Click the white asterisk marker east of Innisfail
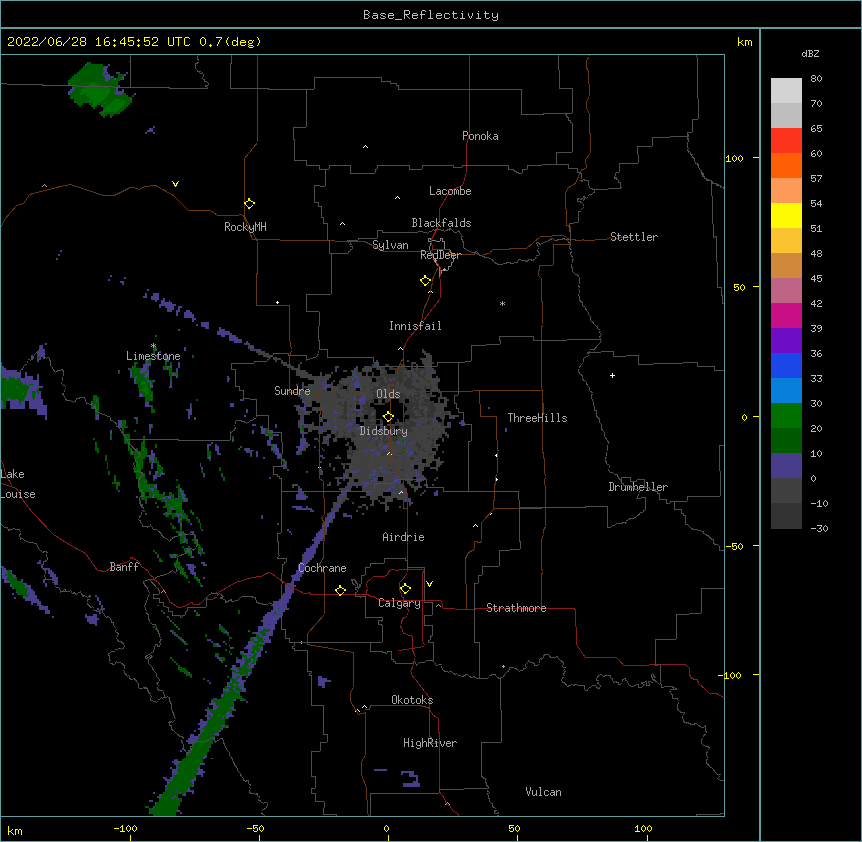The image size is (862, 842). coord(502,304)
